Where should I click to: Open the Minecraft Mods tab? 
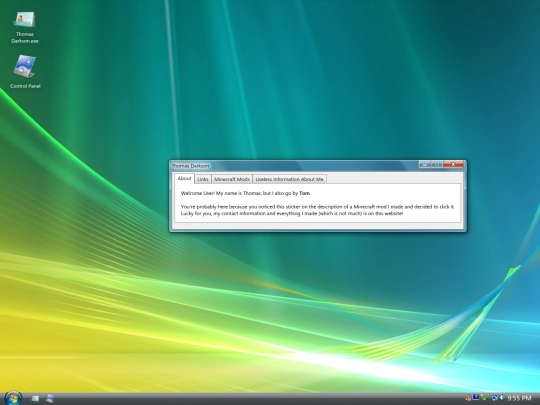click(x=232, y=179)
